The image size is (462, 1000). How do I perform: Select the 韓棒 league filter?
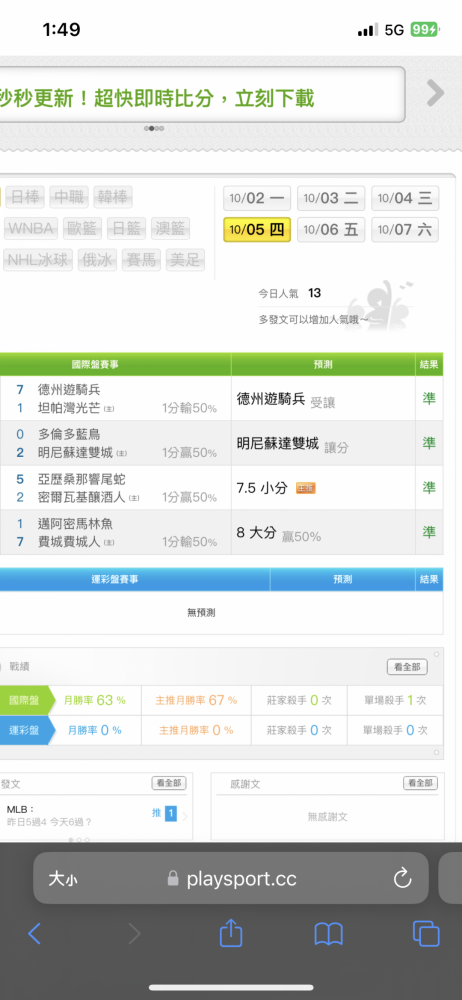[113, 197]
